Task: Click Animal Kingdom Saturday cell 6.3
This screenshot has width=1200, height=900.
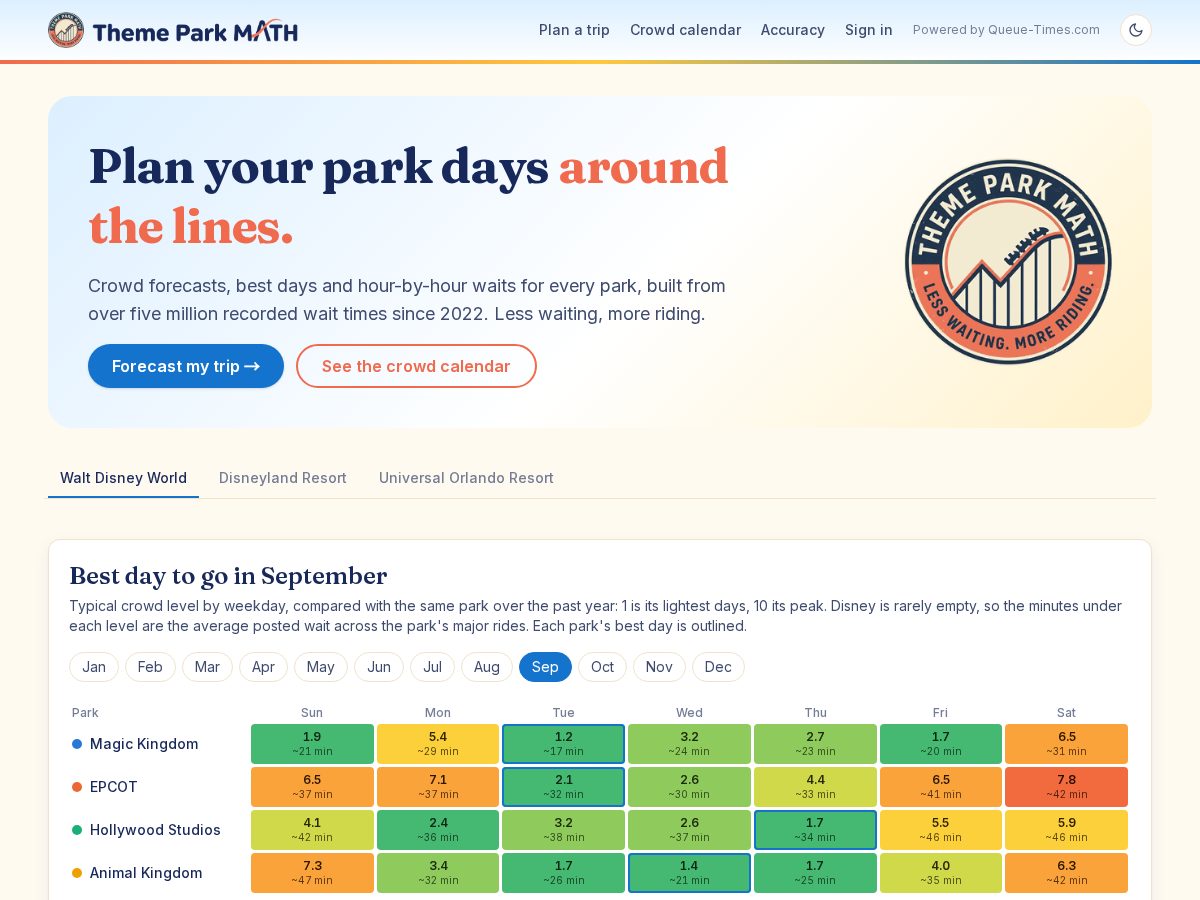Action: (x=1066, y=873)
